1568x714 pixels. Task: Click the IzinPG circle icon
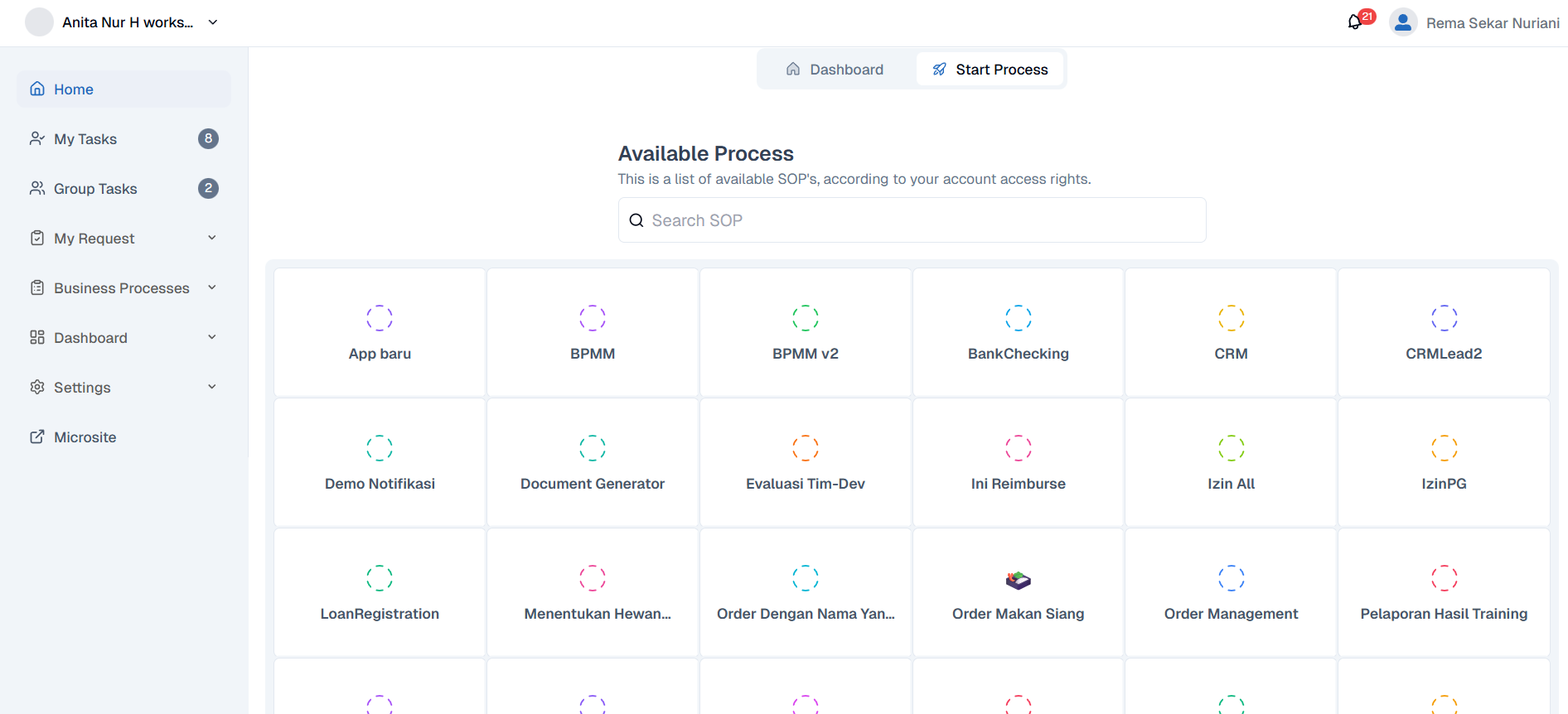[x=1444, y=448]
